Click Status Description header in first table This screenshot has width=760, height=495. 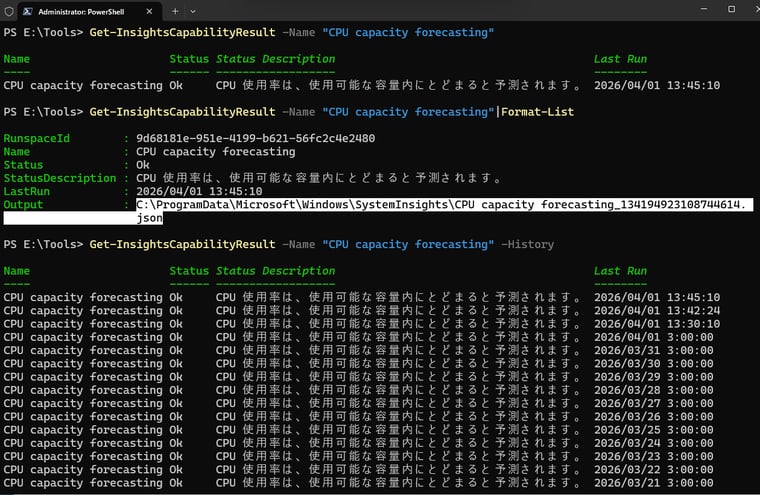point(275,59)
